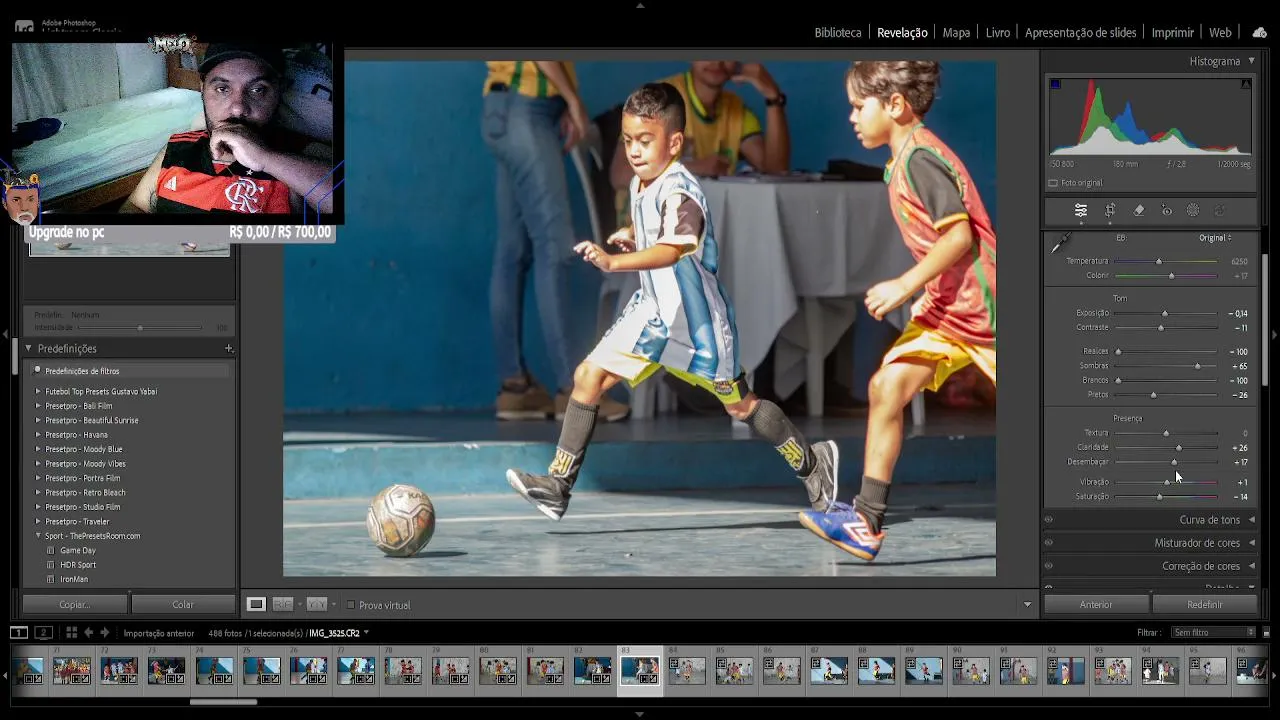Collapse Sport - ThePresetsRoom.com preset folder
The image size is (1280, 720).
coord(38,536)
